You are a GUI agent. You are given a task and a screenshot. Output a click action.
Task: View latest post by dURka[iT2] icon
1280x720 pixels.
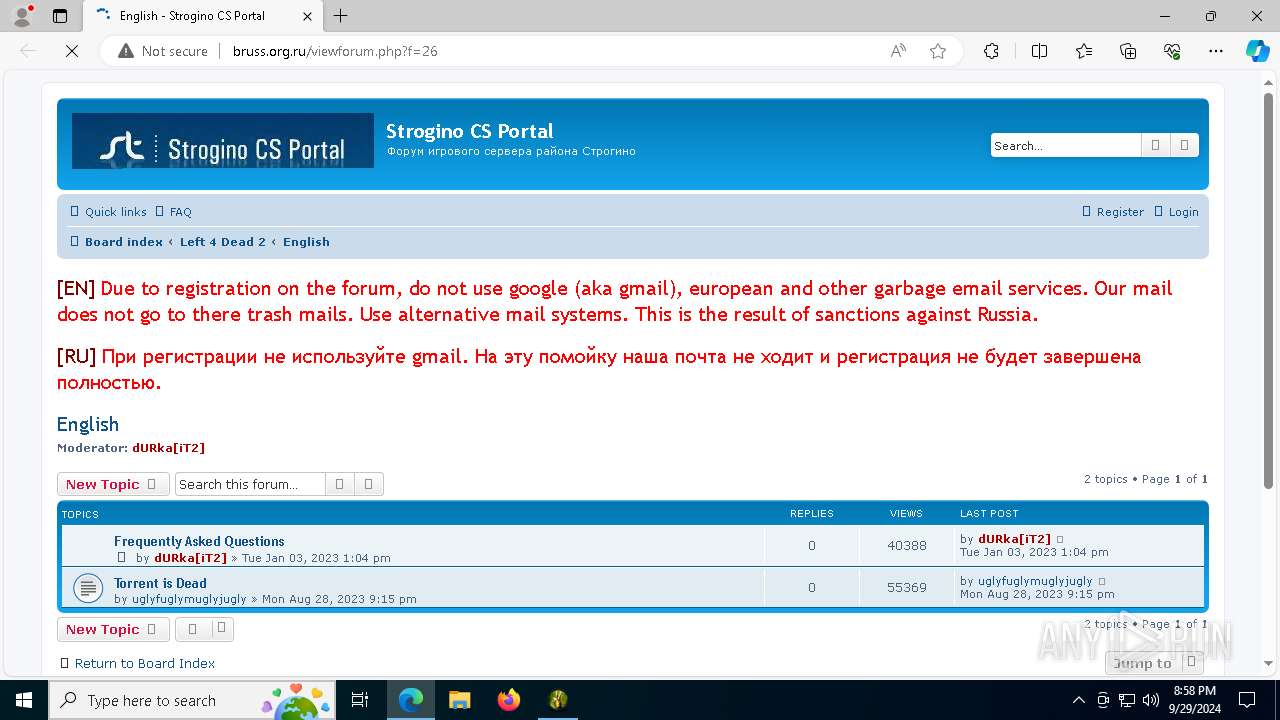pyautogui.click(x=1060, y=539)
